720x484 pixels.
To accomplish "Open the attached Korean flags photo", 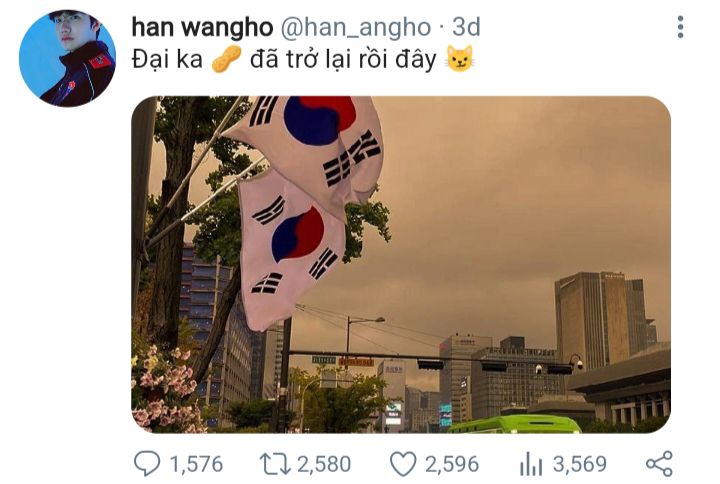I will (x=401, y=265).
